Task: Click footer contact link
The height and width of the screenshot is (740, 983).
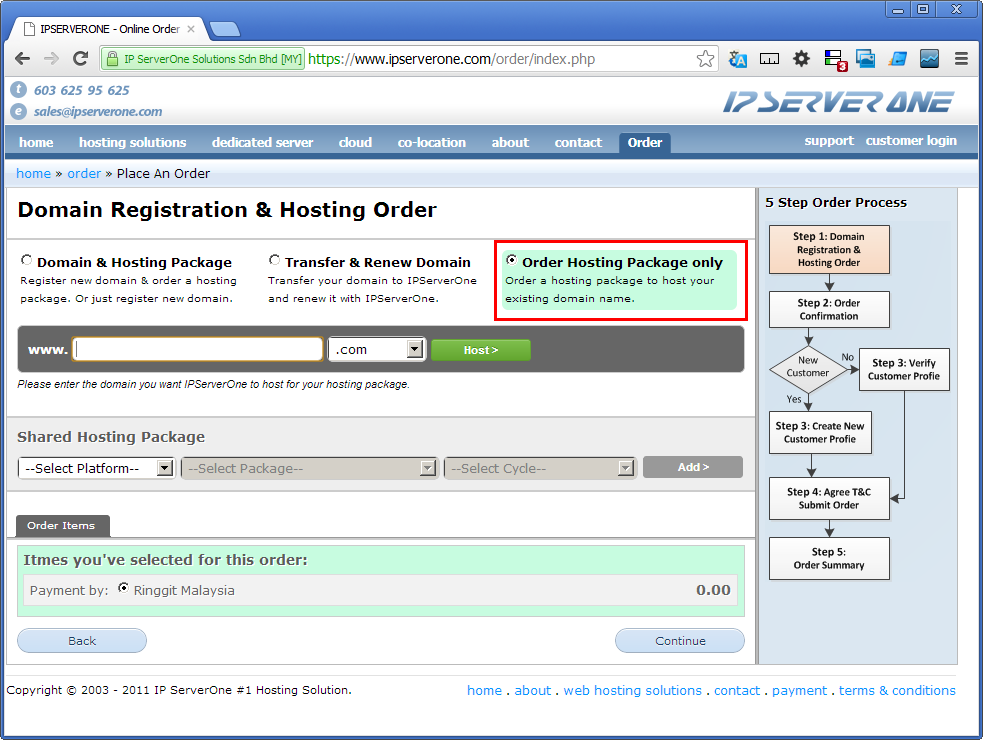Action: (737, 690)
